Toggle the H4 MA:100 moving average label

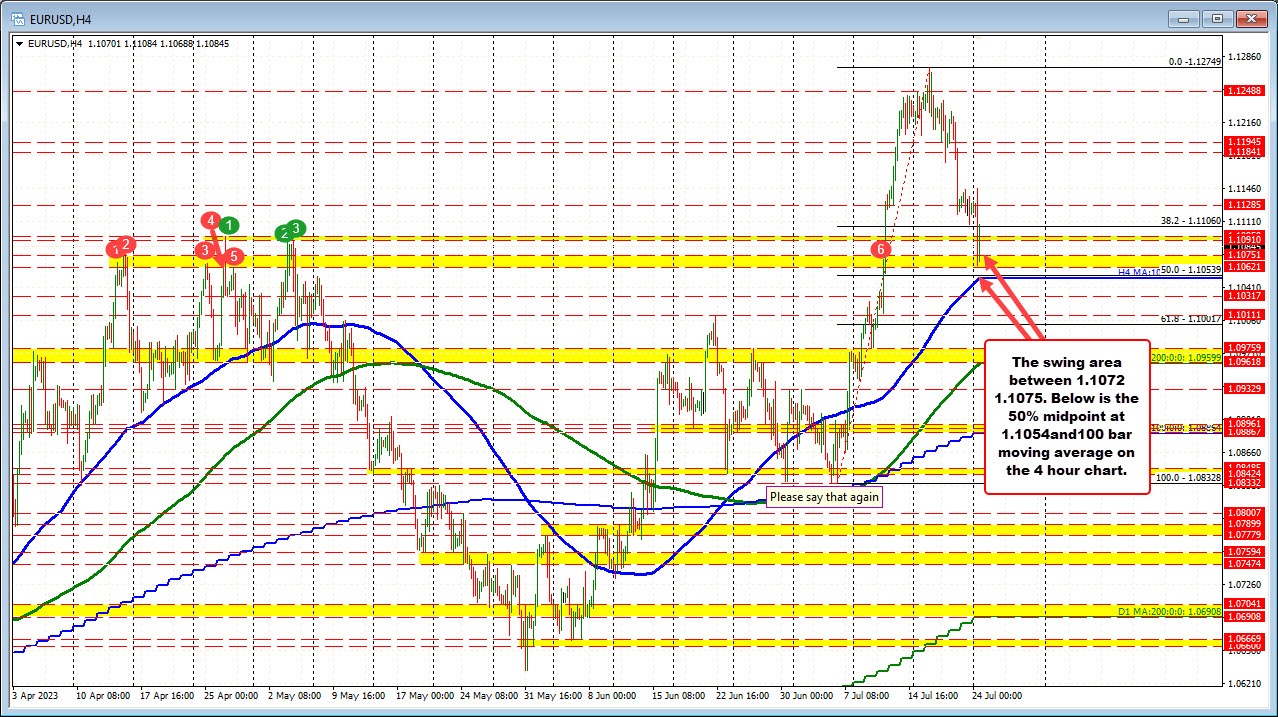pos(1141,272)
